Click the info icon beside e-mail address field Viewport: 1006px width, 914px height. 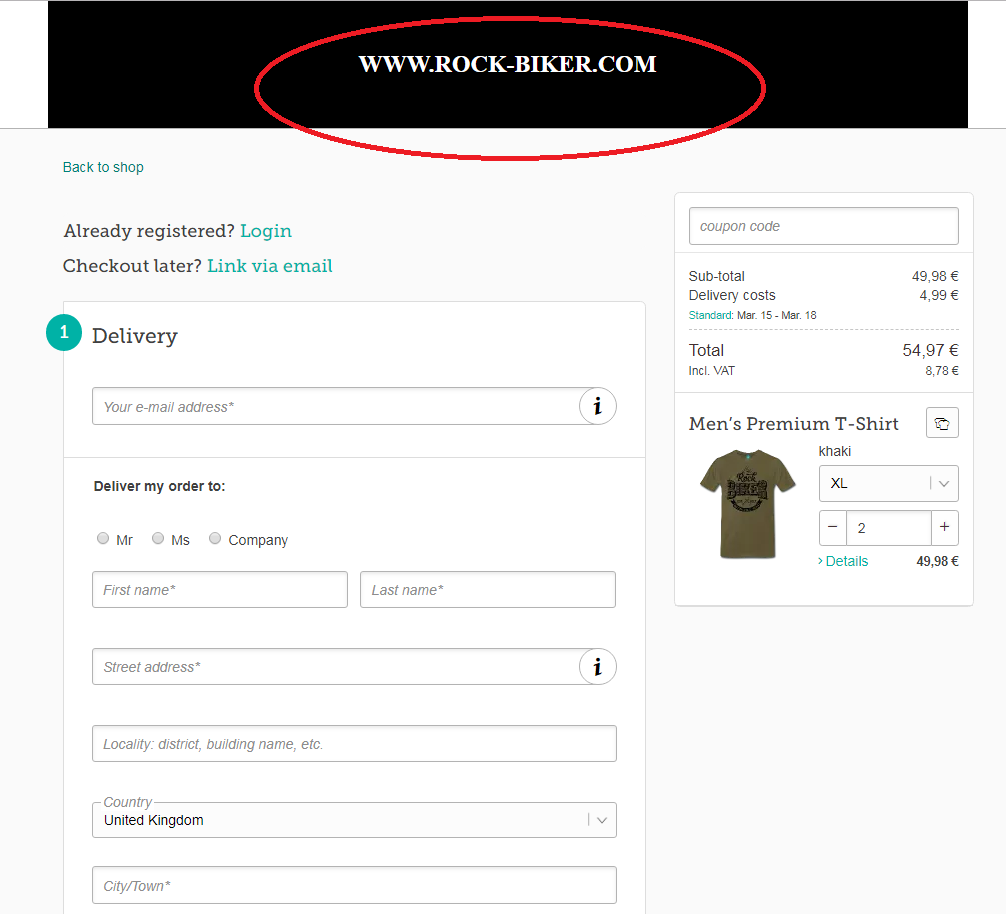(x=597, y=406)
